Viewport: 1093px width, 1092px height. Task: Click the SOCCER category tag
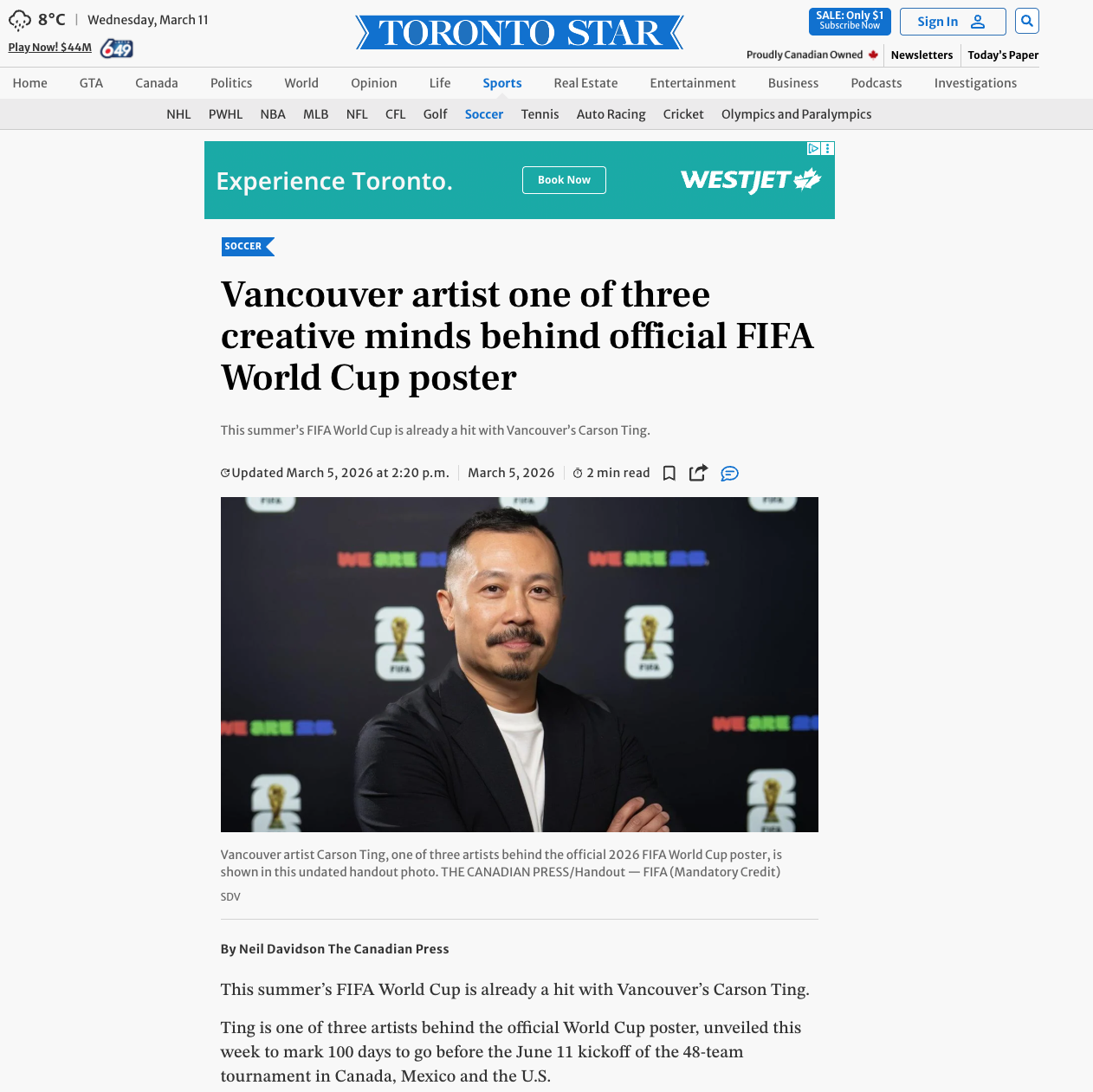pyautogui.click(x=247, y=247)
